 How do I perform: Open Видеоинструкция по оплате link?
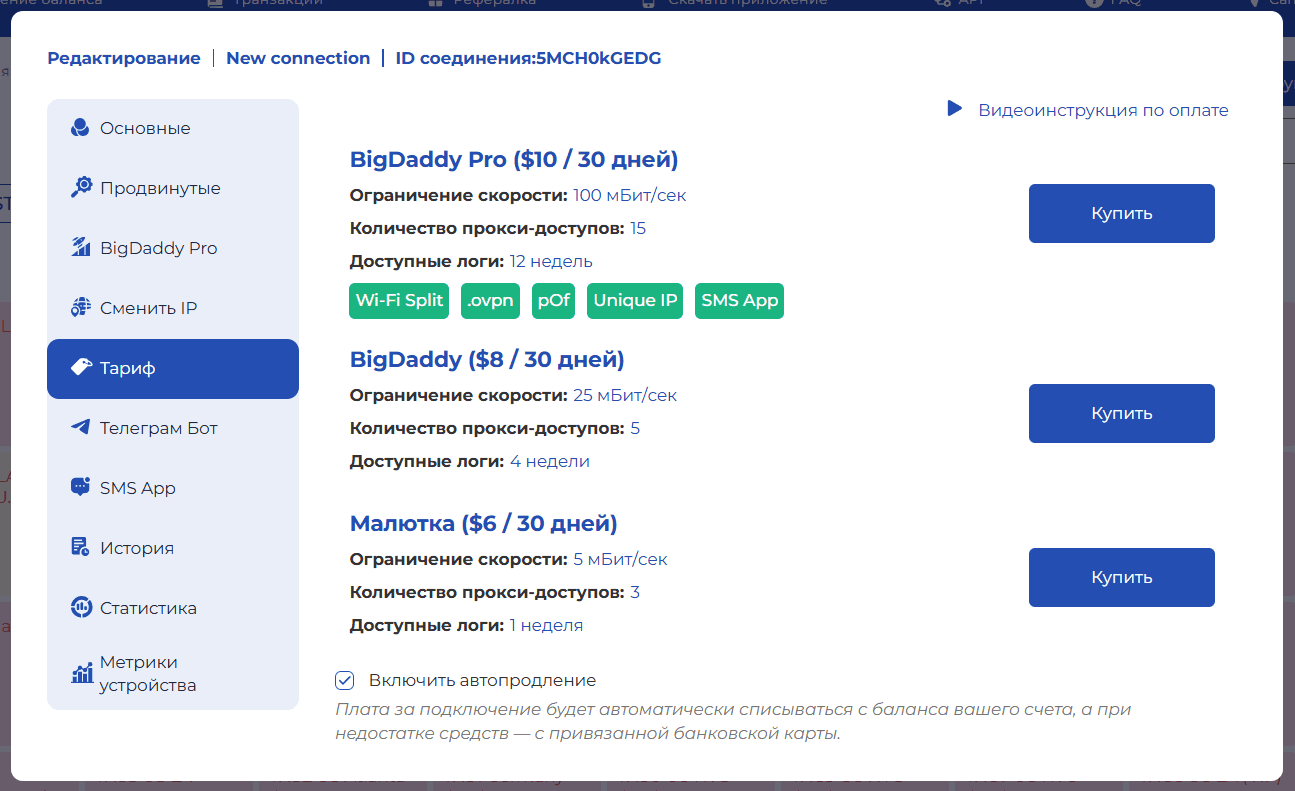(1103, 110)
